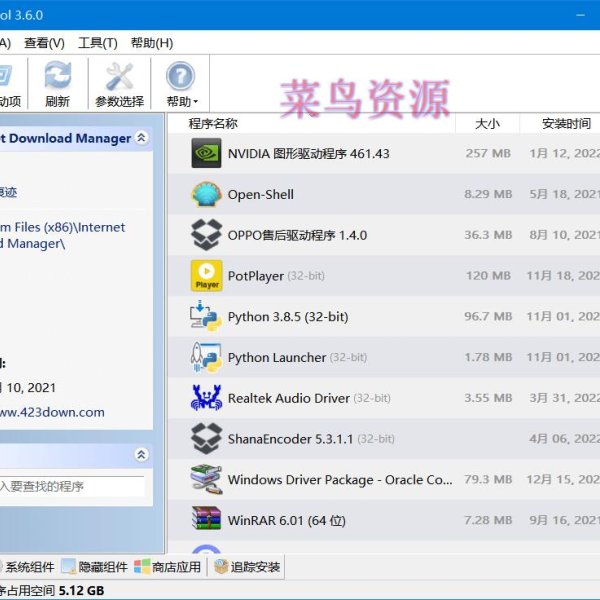Image resolution: width=600 pixels, height=600 pixels.
Task: Click the Refresh (刷新) toolbar icon
Action: tap(57, 75)
